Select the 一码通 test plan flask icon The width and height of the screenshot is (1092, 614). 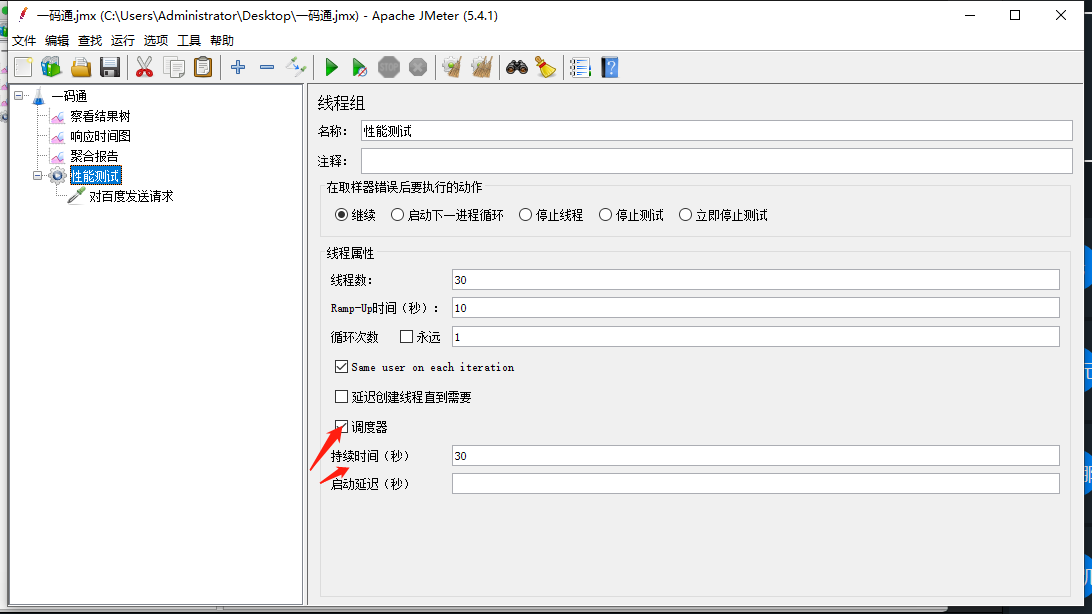tap(40, 96)
